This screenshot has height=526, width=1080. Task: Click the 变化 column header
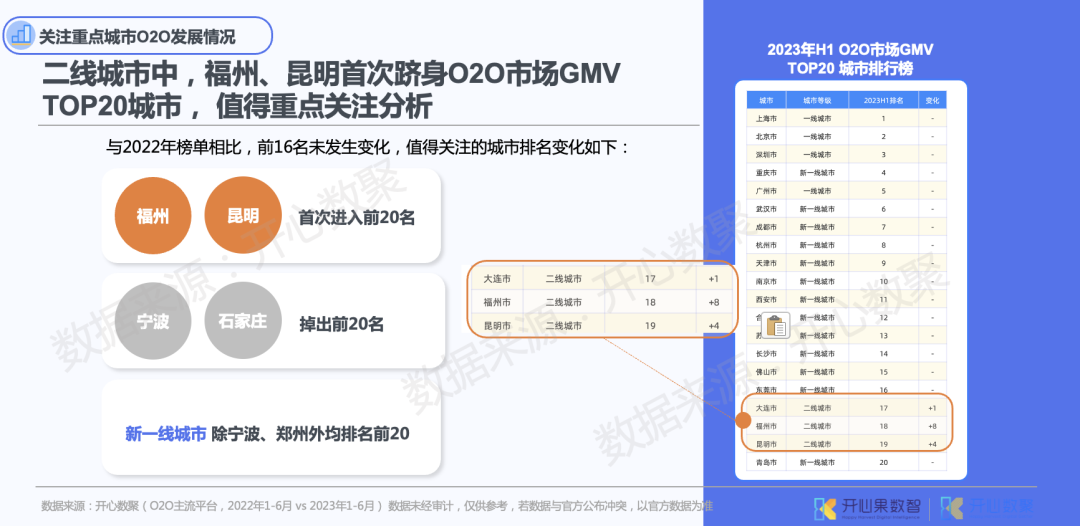click(x=932, y=101)
